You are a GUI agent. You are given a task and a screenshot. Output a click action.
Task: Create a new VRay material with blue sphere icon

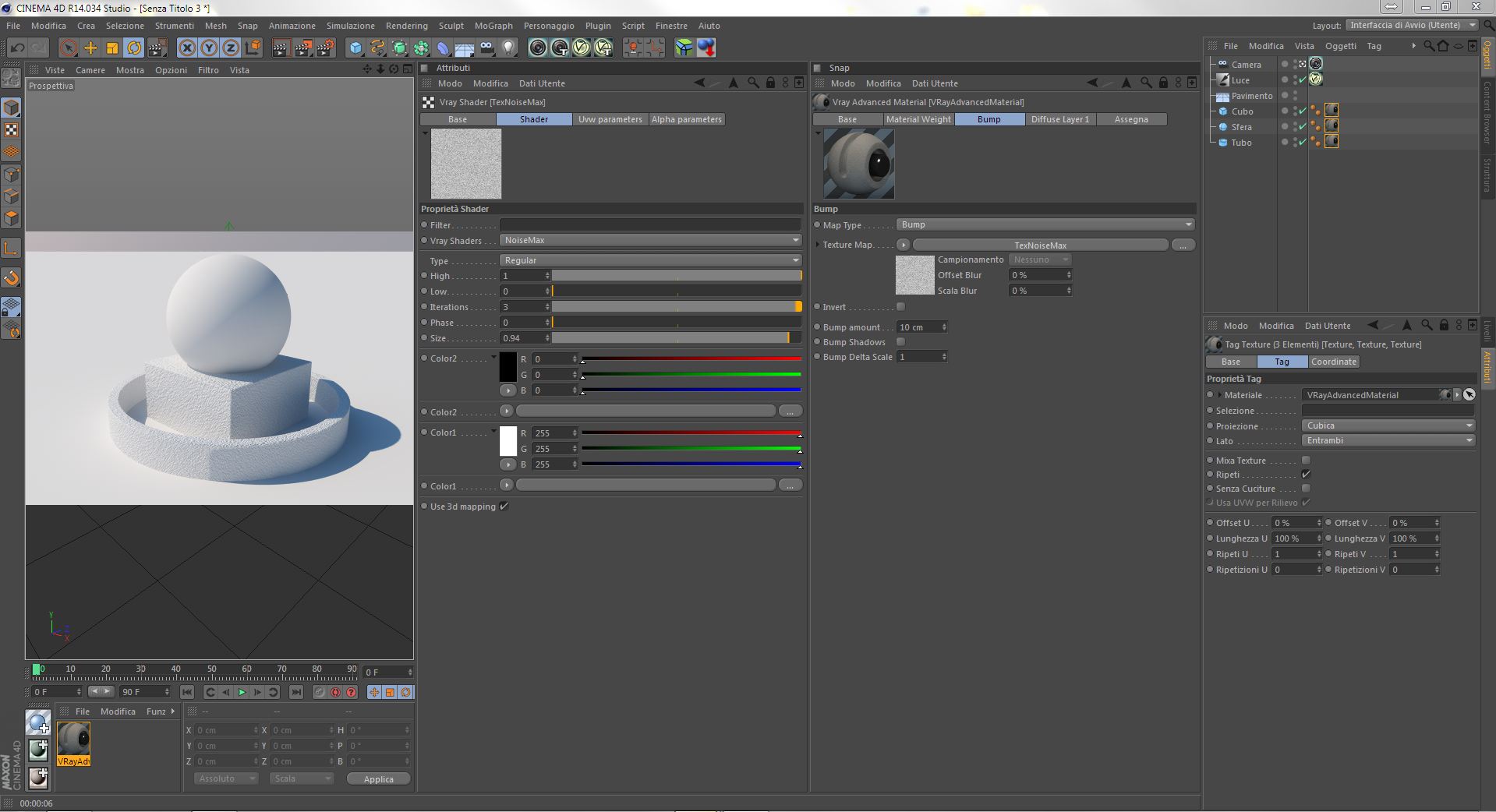tap(38, 723)
